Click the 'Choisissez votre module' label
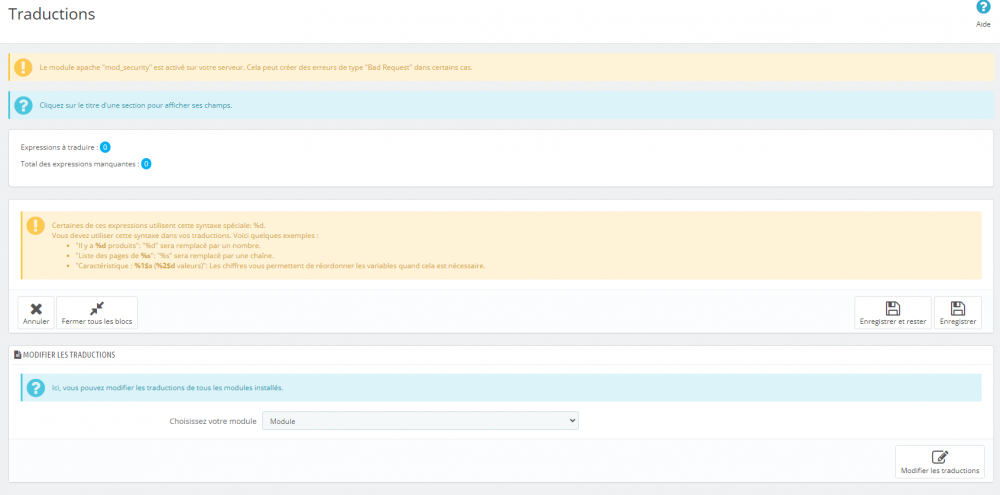 point(213,421)
